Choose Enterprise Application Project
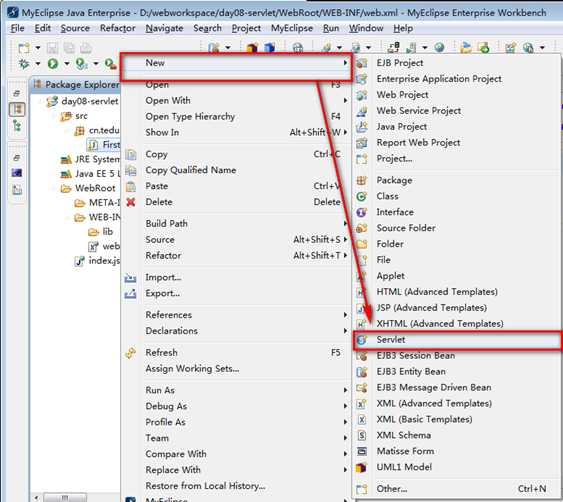Screen dimensions: 563x502 (456, 79)
